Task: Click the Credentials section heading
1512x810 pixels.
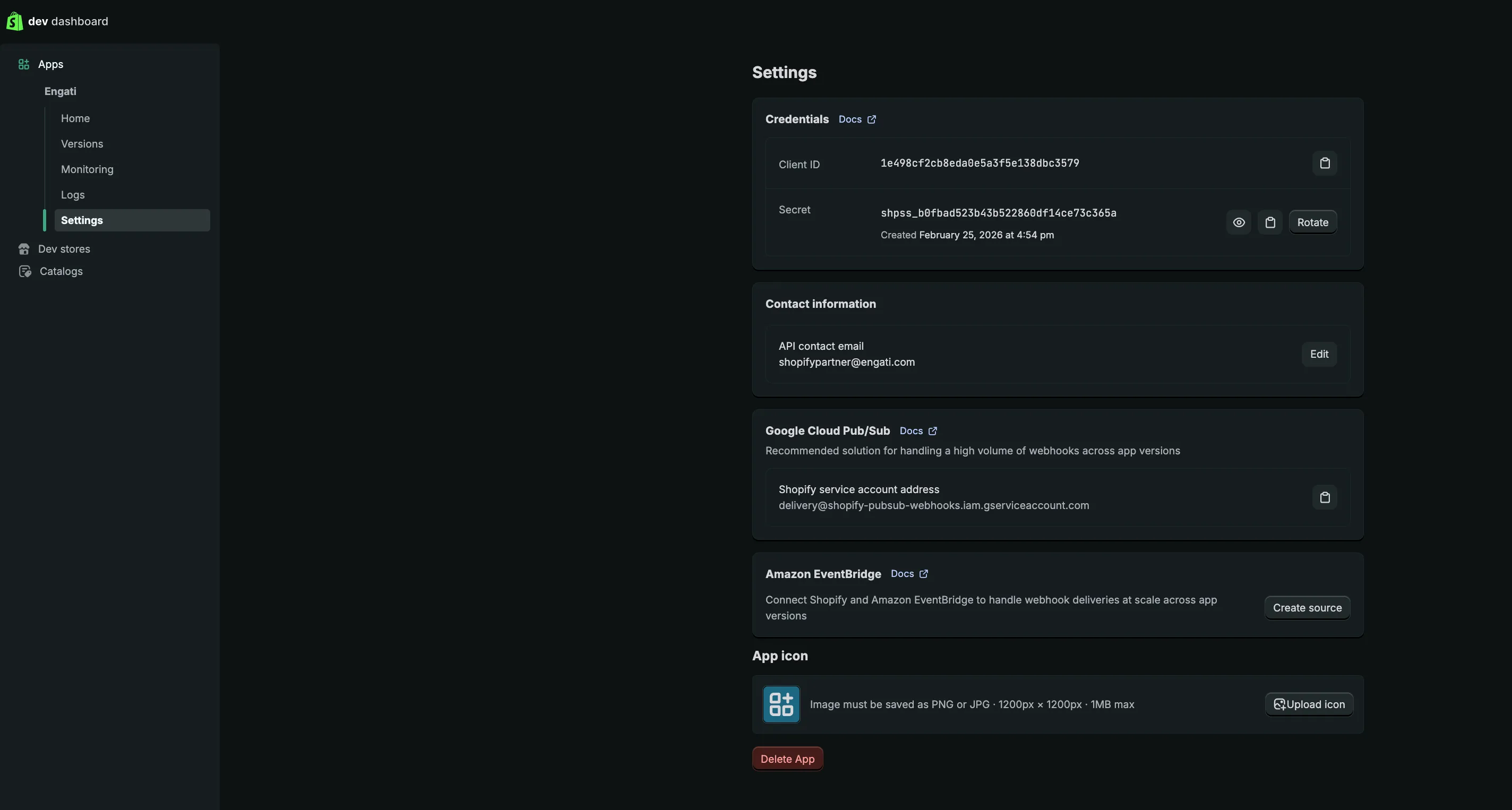Action: (x=797, y=119)
